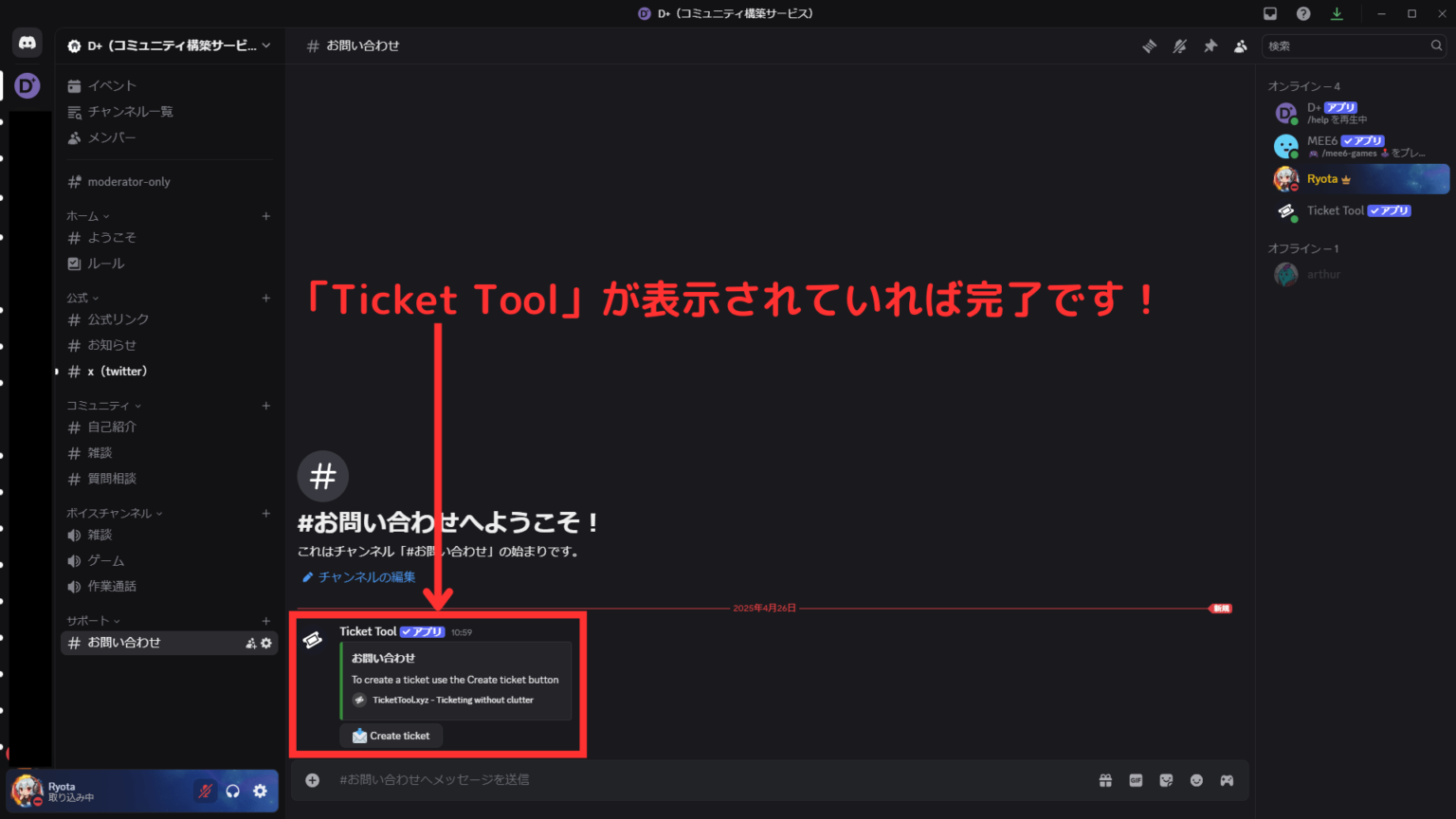Toggle the deafen headphone control

[232, 791]
